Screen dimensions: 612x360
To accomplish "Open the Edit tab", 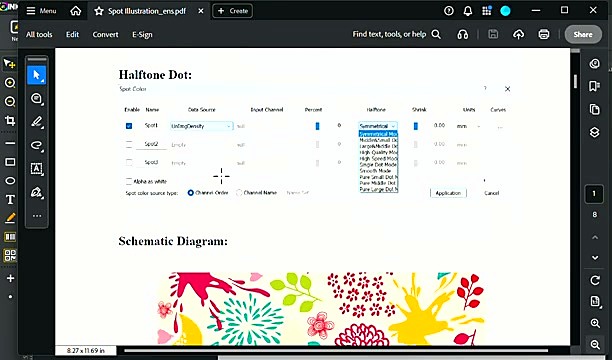I will pos(72,34).
